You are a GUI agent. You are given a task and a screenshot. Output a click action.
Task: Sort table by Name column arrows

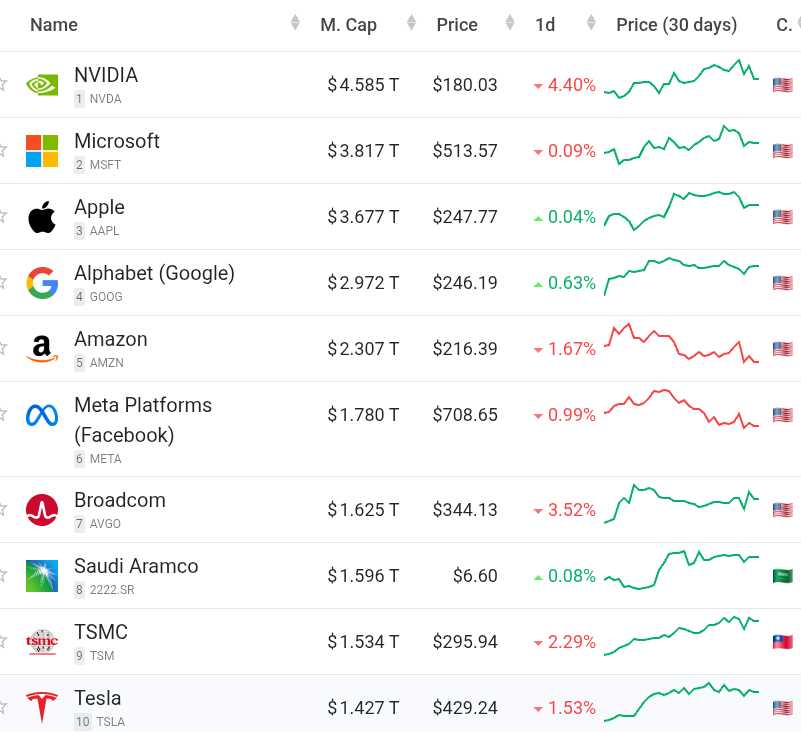[295, 23]
